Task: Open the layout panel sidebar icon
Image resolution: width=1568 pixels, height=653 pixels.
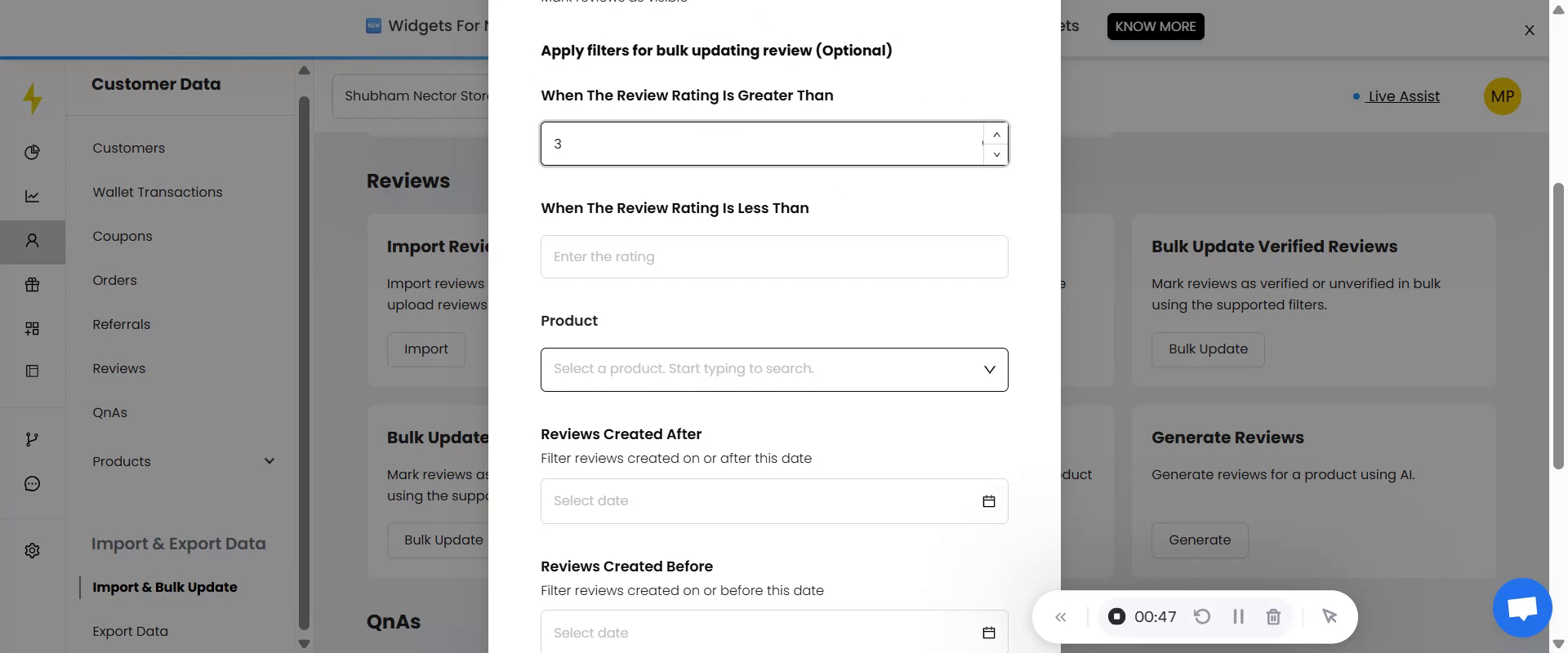Action: tap(32, 371)
